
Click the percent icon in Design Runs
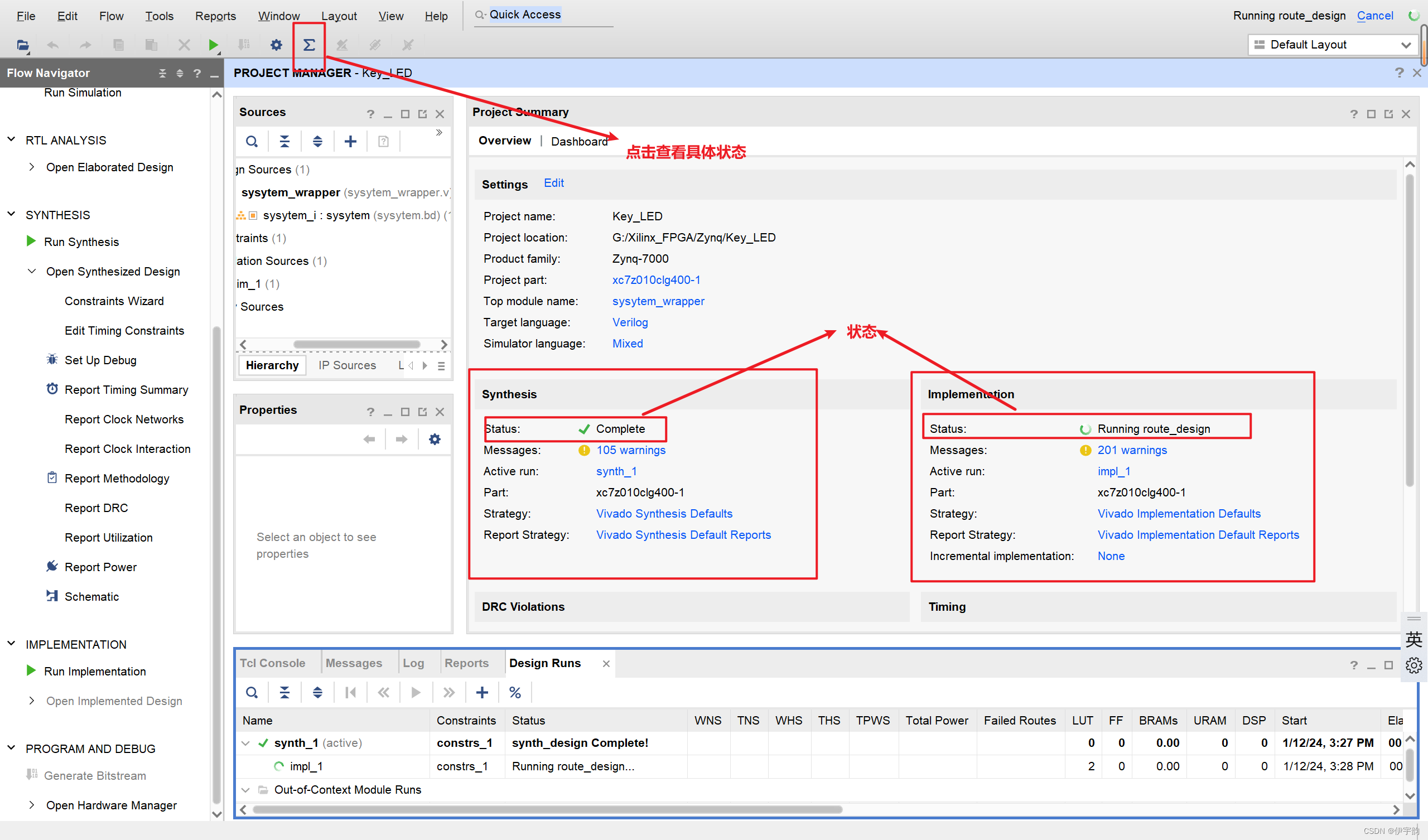point(514,692)
